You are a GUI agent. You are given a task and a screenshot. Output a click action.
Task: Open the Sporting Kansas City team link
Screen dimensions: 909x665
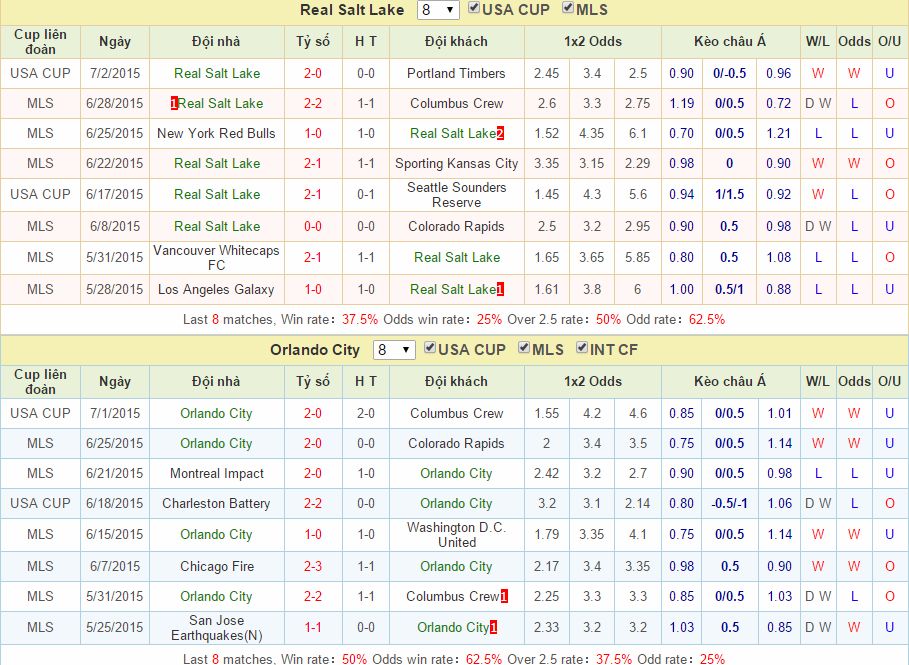tap(456, 164)
